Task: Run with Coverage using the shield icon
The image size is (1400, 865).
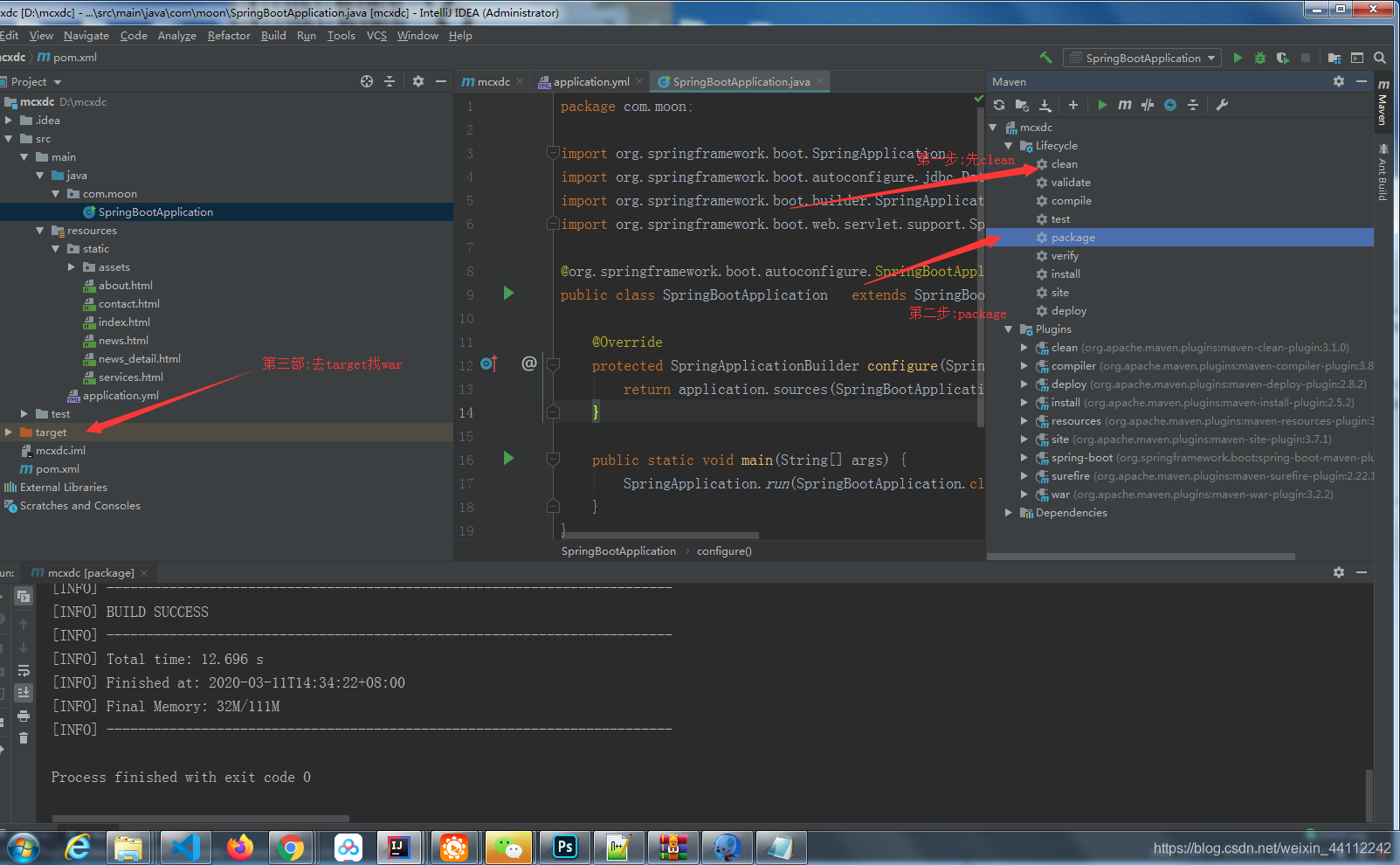Action: [1282, 58]
